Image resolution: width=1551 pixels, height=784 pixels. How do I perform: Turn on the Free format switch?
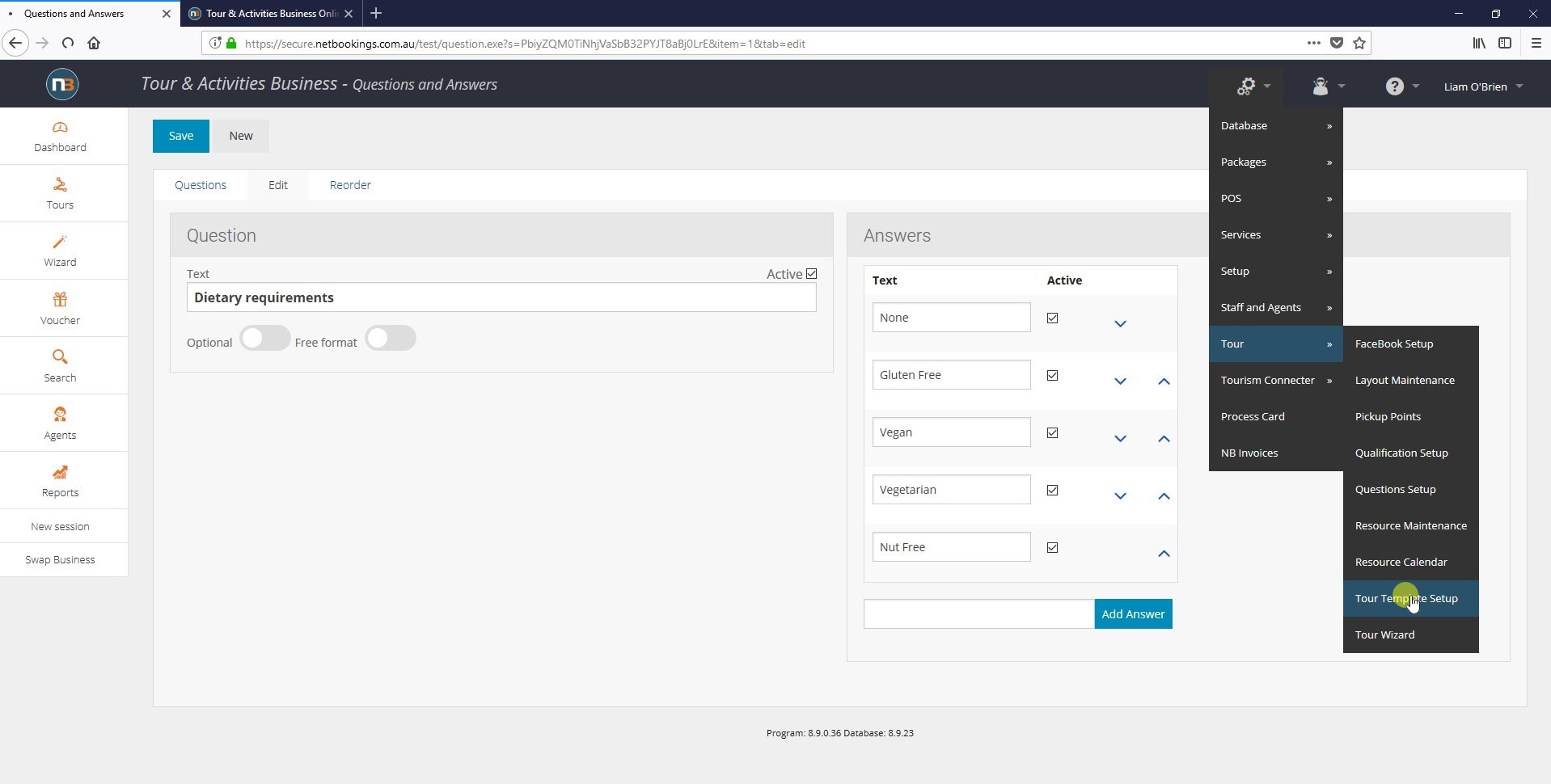tap(391, 338)
